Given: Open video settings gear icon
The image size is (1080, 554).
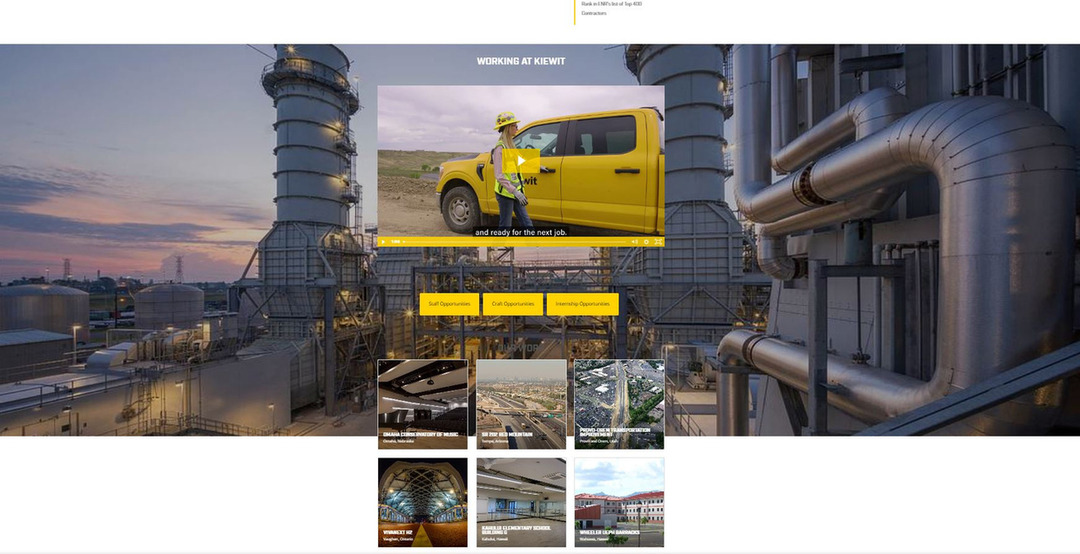Looking at the screenshot, I should pyautogui.click(x=646, y=242).
